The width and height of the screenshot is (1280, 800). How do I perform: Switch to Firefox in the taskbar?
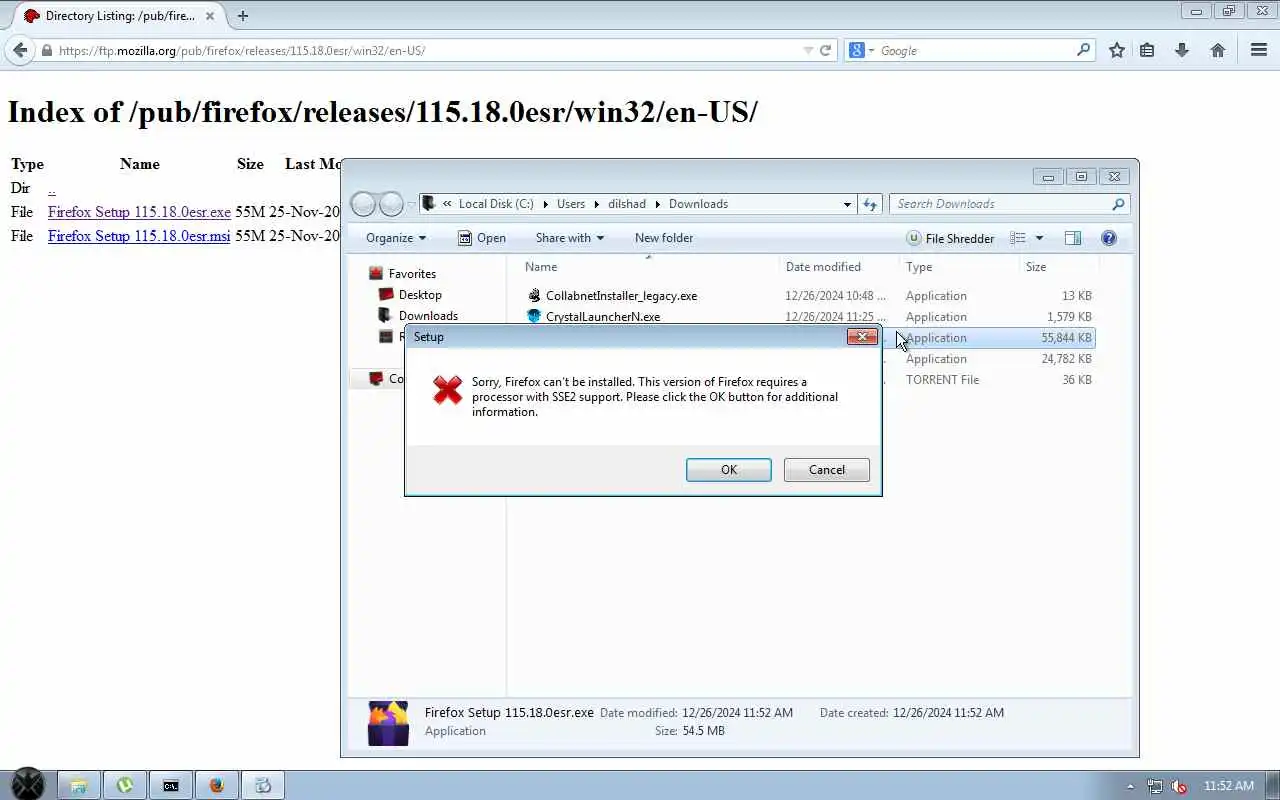click(x=217, y=785)
